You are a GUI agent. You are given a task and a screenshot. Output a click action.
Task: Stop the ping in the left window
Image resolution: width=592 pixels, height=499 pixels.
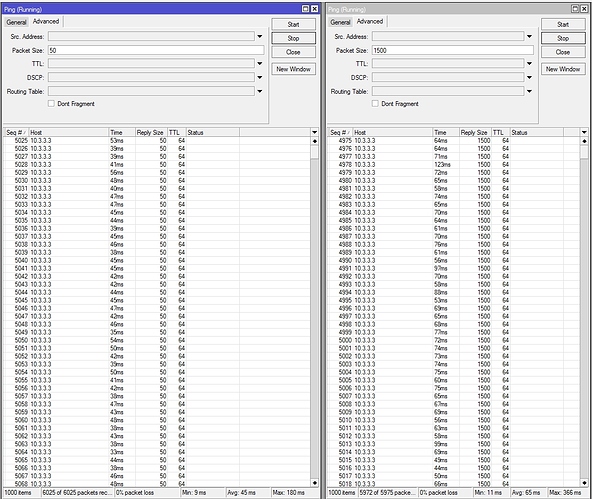point(293,38)
